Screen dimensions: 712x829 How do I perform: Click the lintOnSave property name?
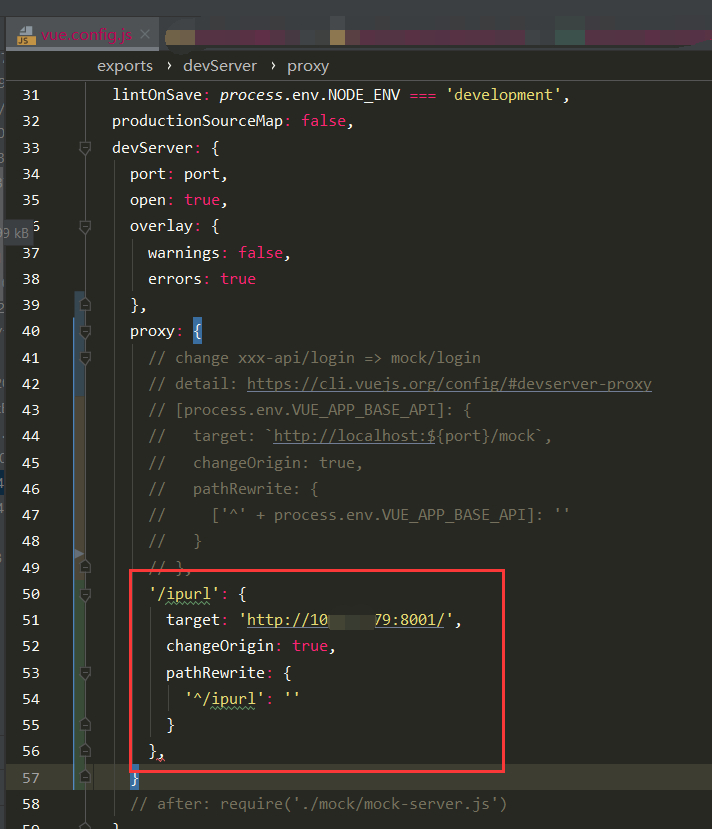tap(157, 95)
